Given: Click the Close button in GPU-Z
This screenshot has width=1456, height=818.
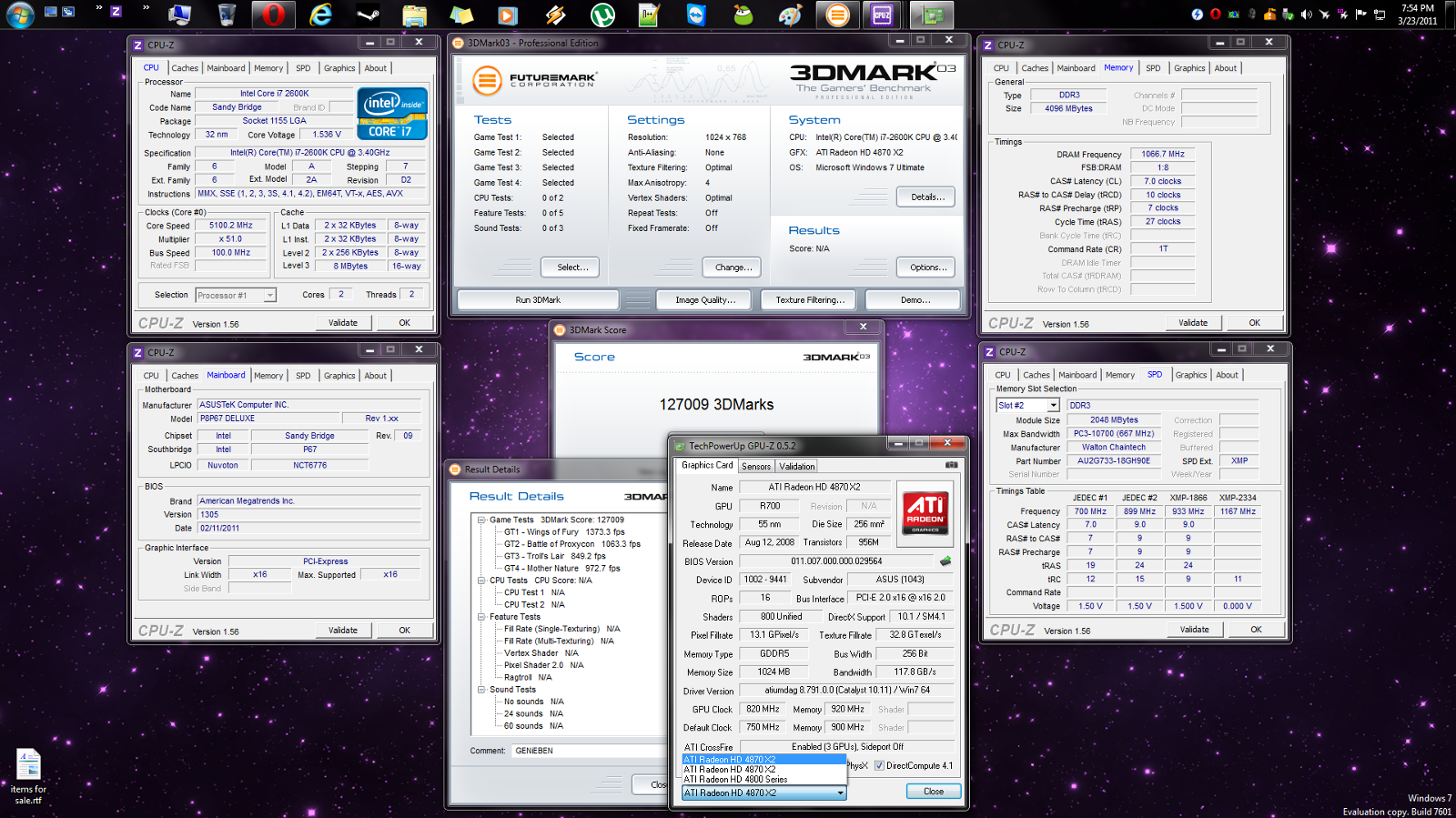Looking at the screenshot, I should point(934,792).
